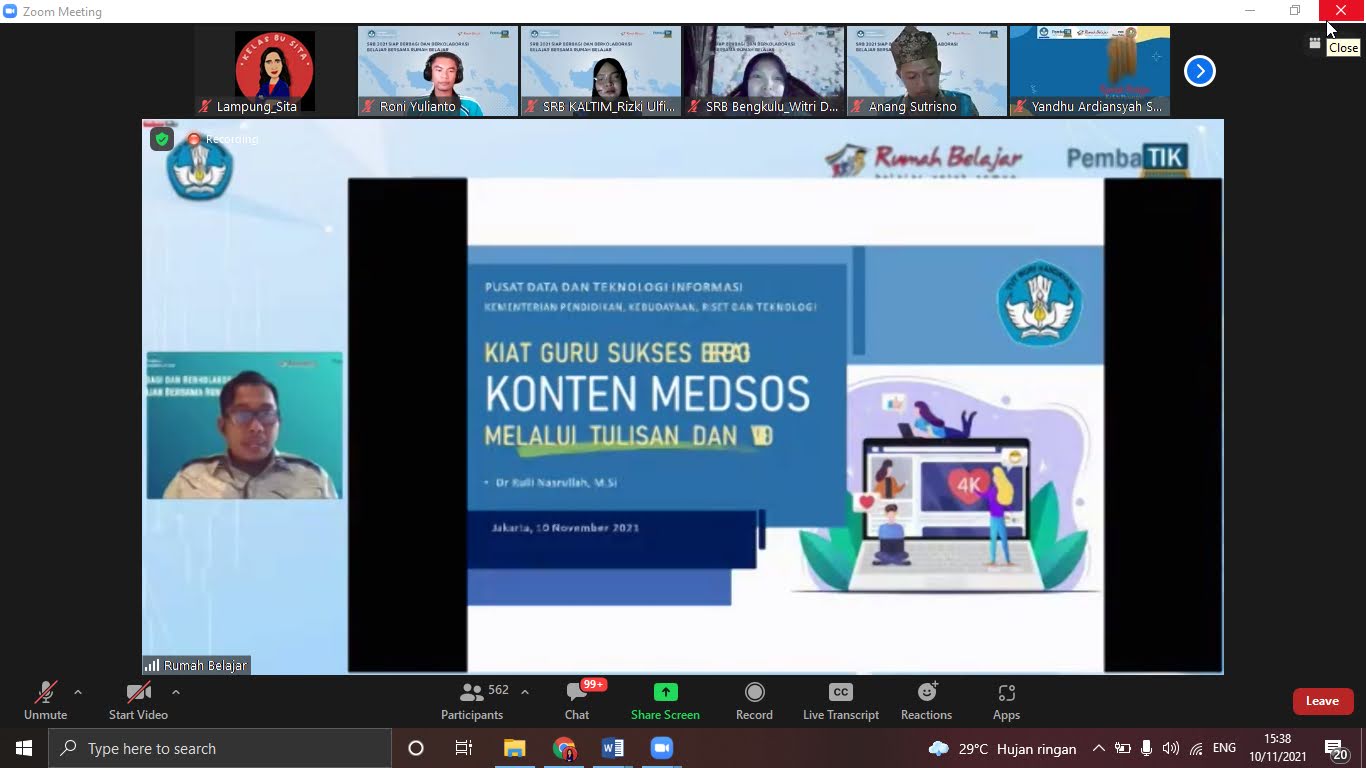Change the view layout icon

coord(1315,43)
